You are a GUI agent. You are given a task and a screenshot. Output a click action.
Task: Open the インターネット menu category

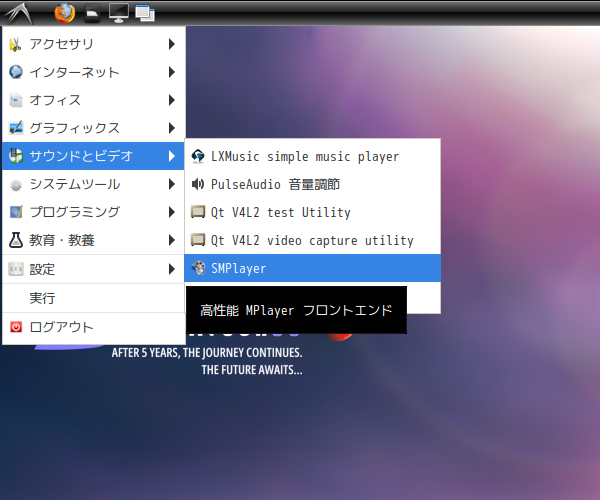pos(94,72)
